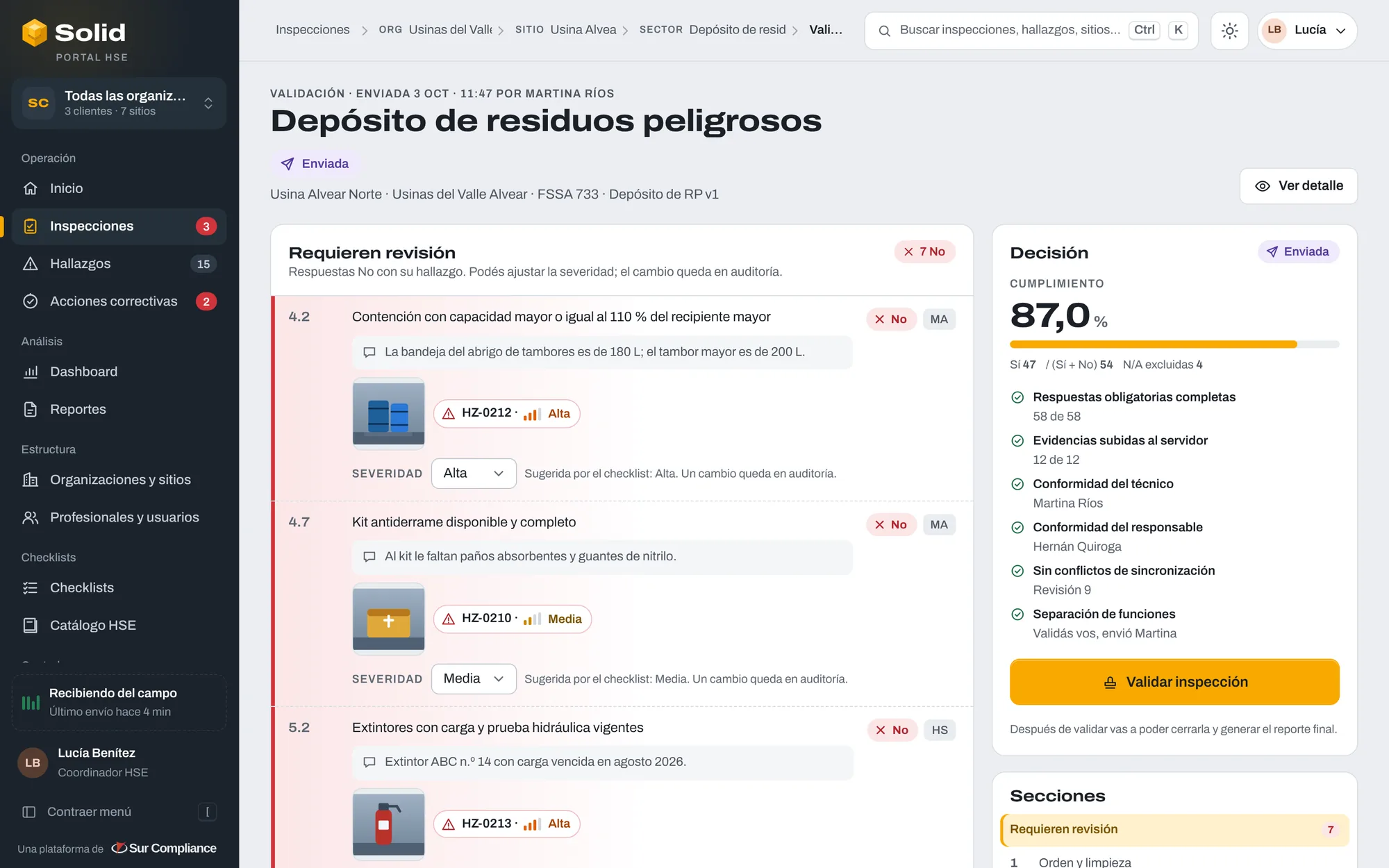Screen dimensions: 1389x868
Task: Click hallazgo chip HZ-0212
Action: tap(506, 414)
